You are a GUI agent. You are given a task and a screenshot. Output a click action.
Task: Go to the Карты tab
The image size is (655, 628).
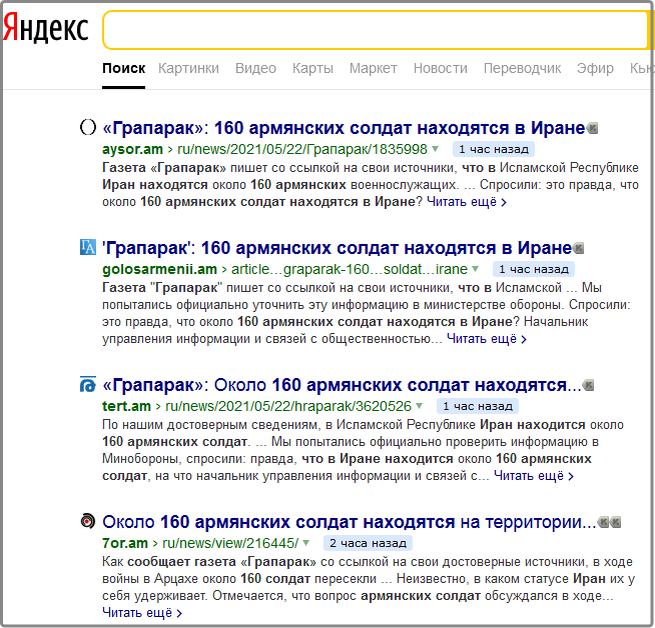313,68
